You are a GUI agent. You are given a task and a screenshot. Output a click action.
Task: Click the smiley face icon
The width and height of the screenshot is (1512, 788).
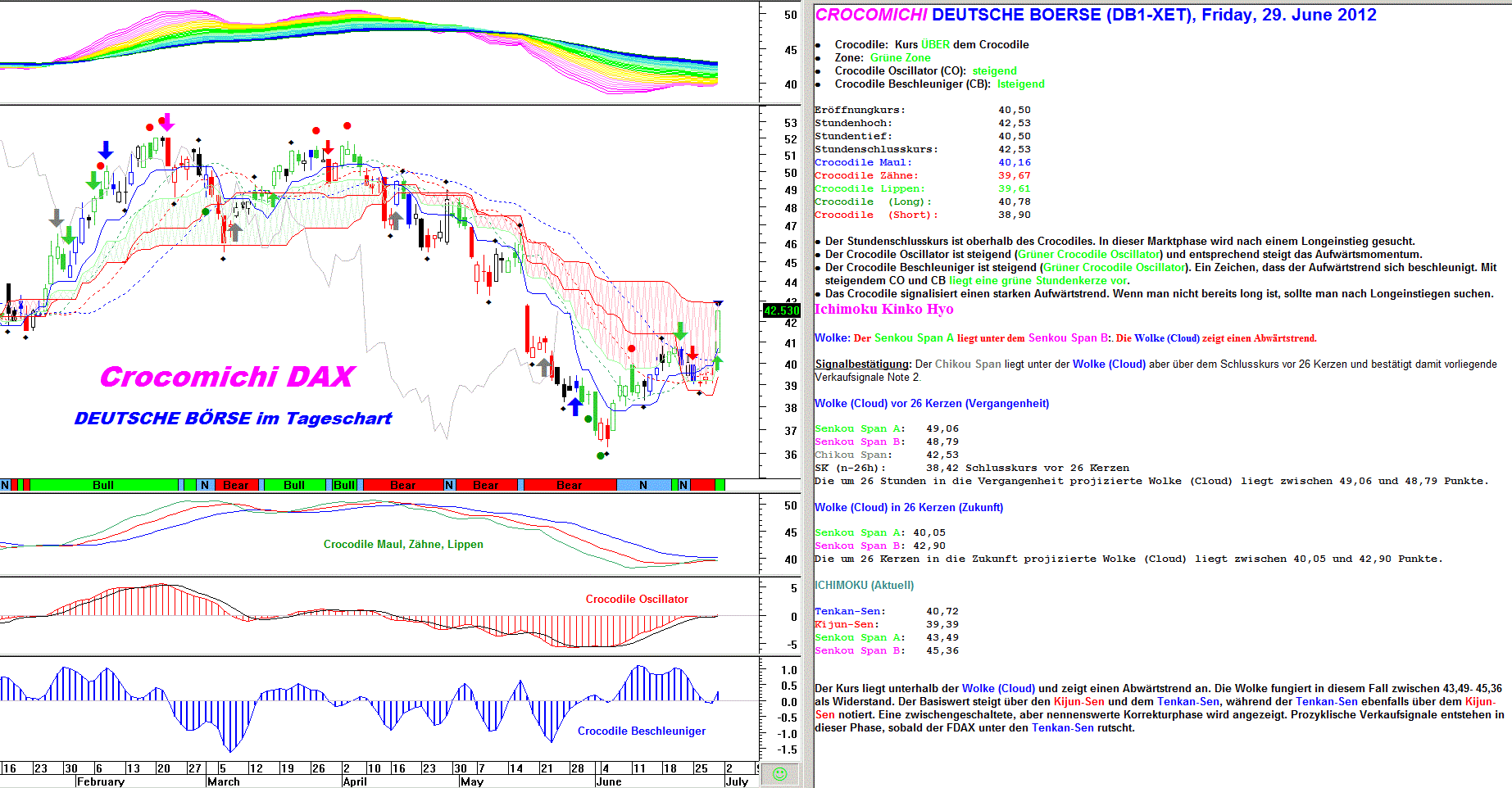pyautogui.click(x=779, y=774)
